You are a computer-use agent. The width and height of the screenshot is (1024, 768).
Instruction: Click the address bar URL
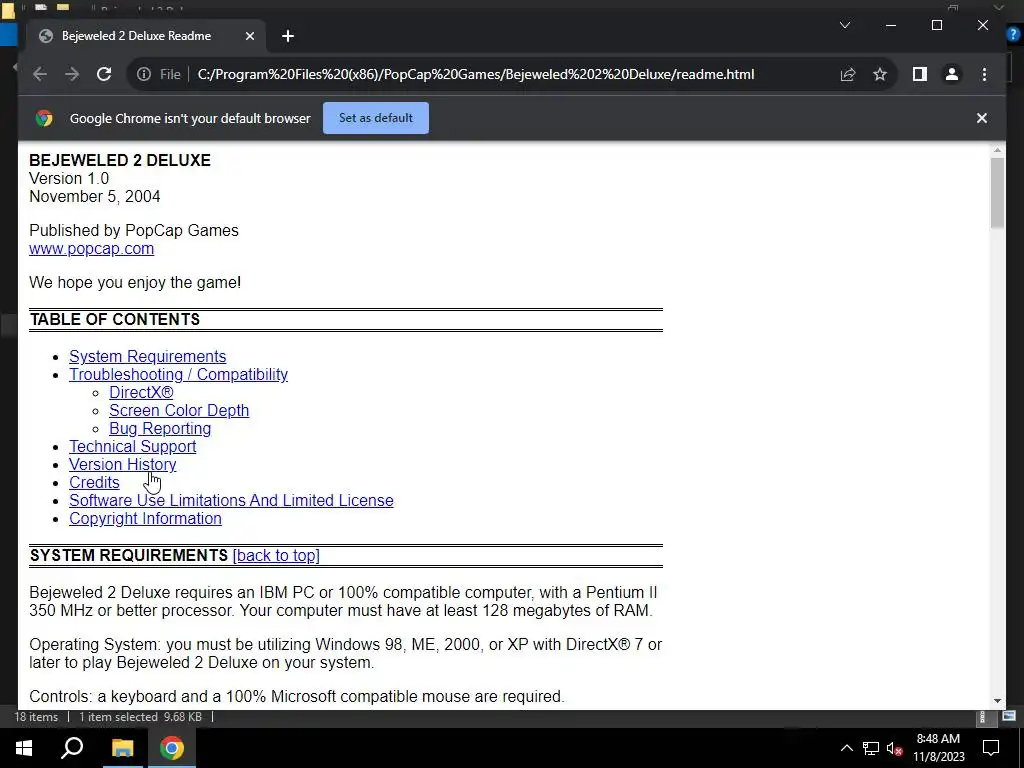click(475, 74)
